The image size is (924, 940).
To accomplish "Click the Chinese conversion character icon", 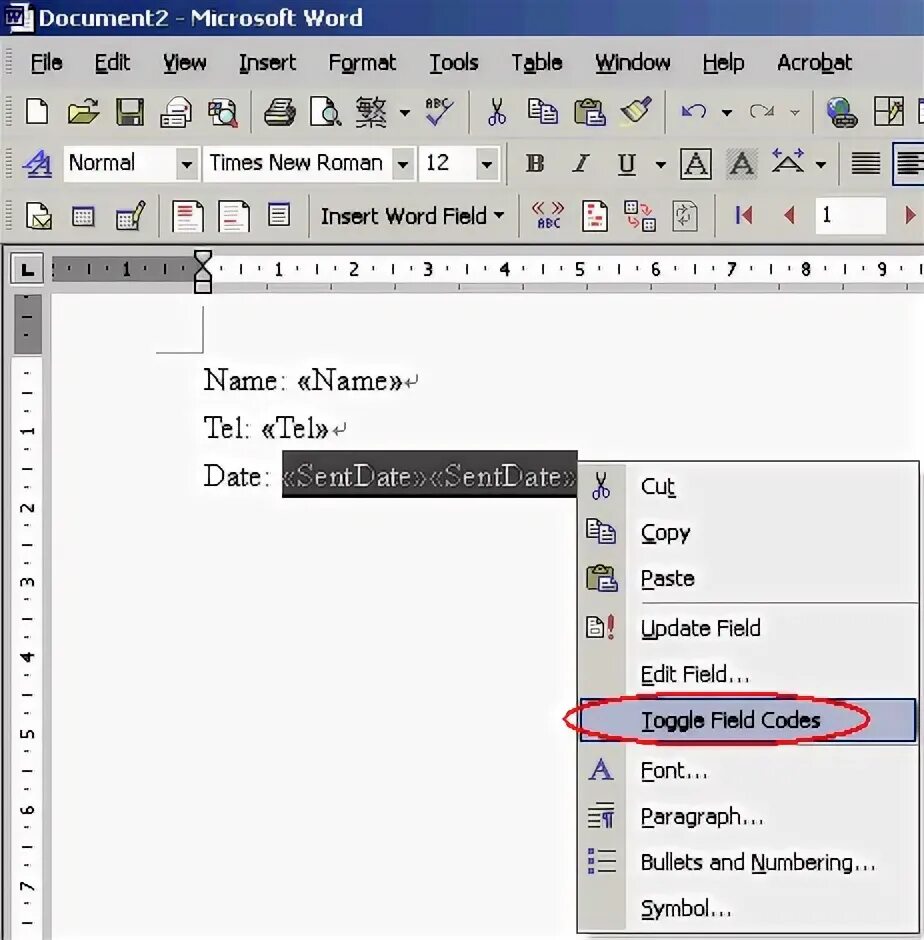I will point(372,112).
